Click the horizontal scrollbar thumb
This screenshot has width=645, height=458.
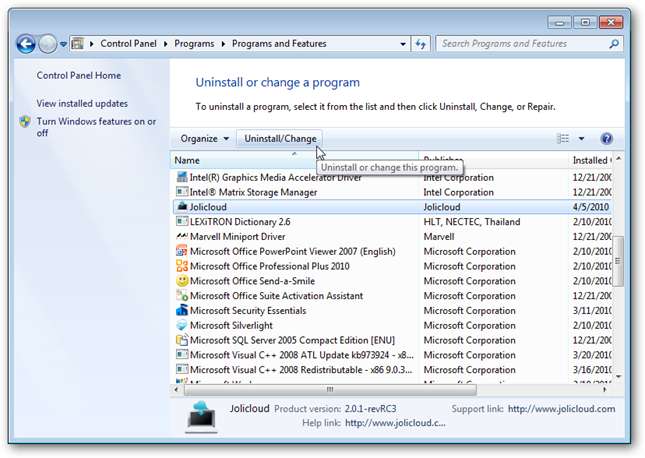click(x=330, y=389)
